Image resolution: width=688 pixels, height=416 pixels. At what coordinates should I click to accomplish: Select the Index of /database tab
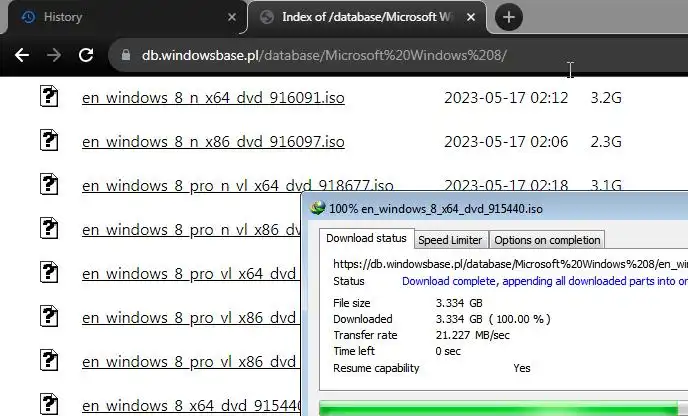[x=367, y=17]
